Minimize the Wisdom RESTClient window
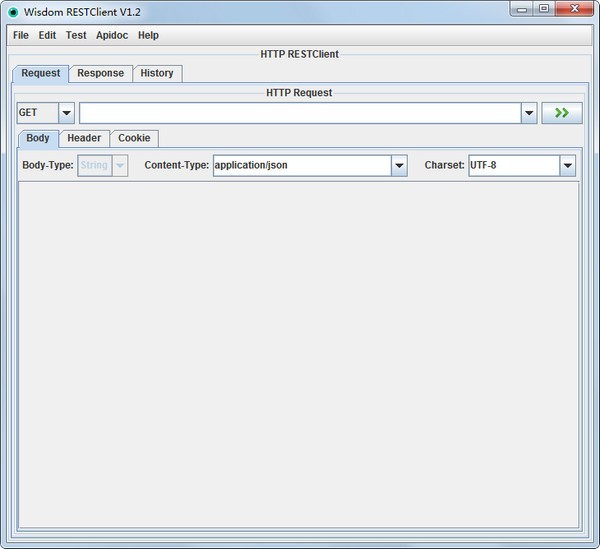600x549 pixels. (522, 9)
